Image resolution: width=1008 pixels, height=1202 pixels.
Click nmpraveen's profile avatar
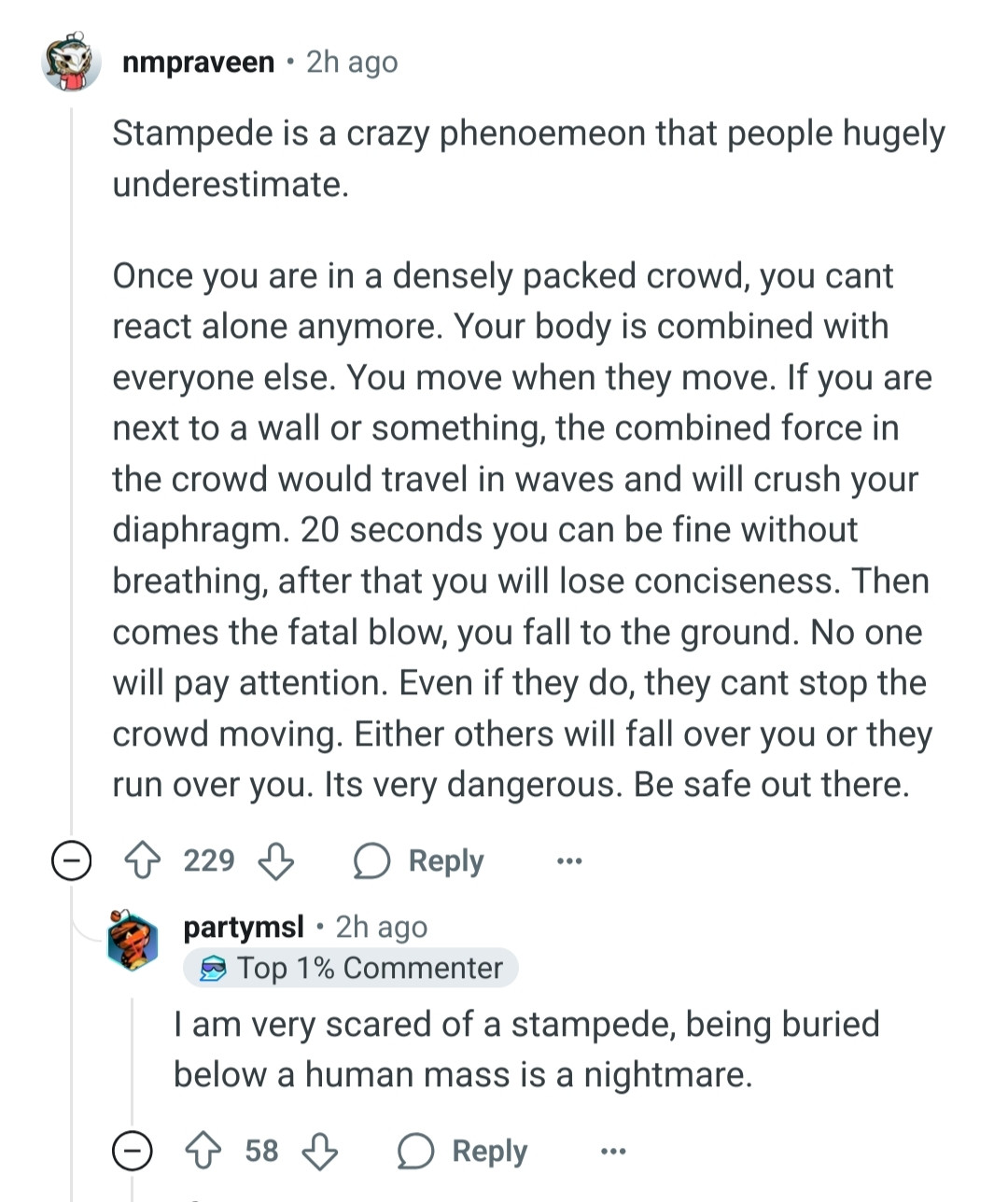[72, 63]
